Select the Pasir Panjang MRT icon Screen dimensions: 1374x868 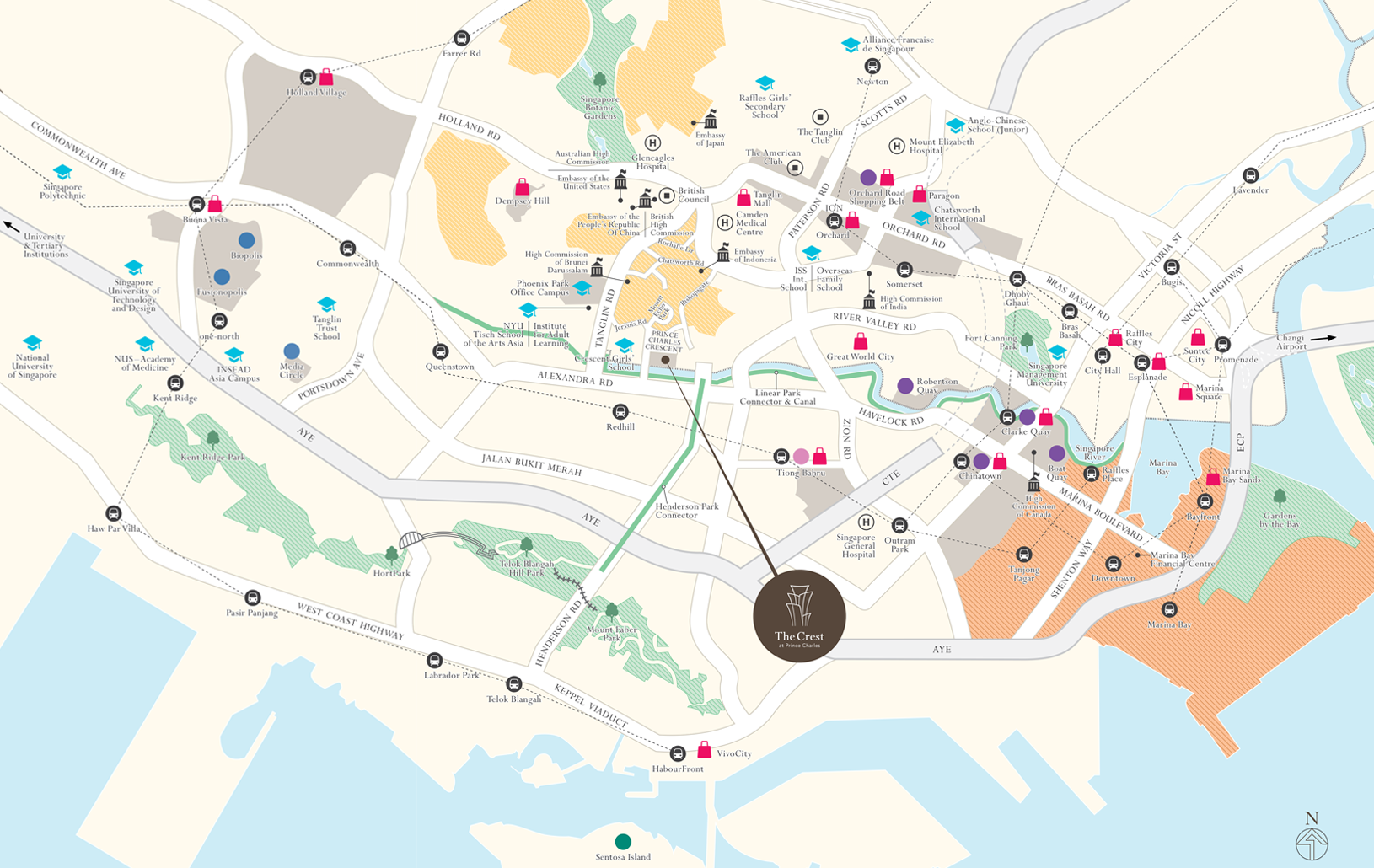click(x=252, y=598)
